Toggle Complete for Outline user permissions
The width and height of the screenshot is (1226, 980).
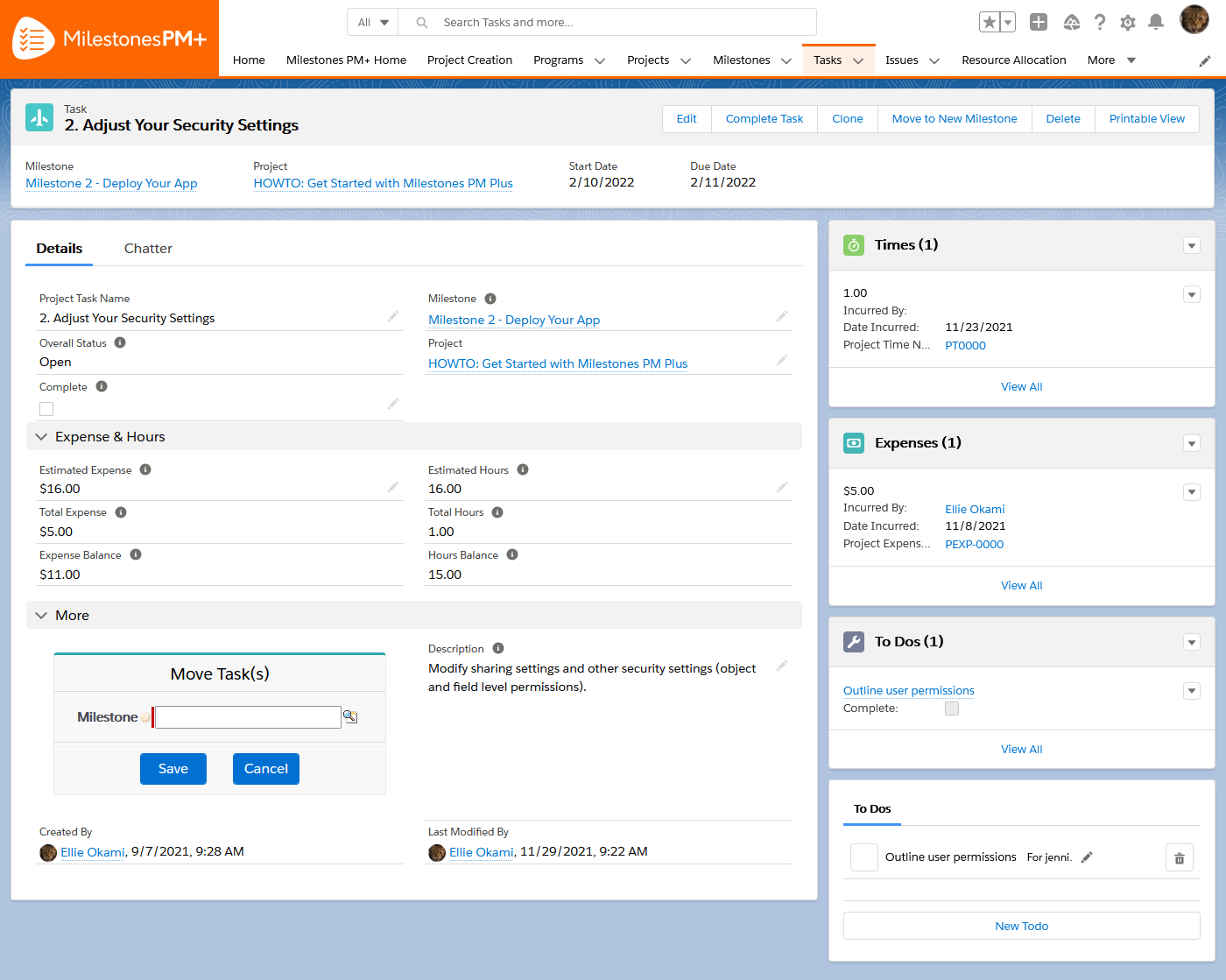click(951, 709)
